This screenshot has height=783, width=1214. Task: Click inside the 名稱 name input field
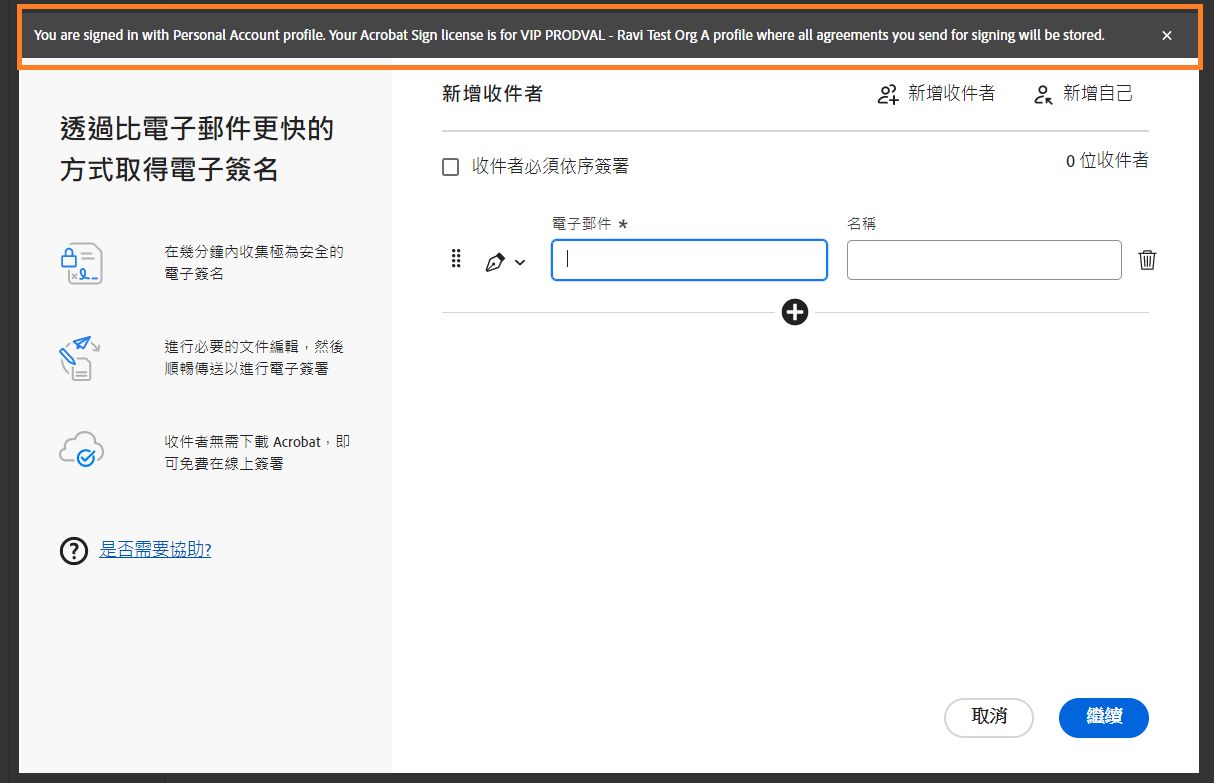[983, 260]
